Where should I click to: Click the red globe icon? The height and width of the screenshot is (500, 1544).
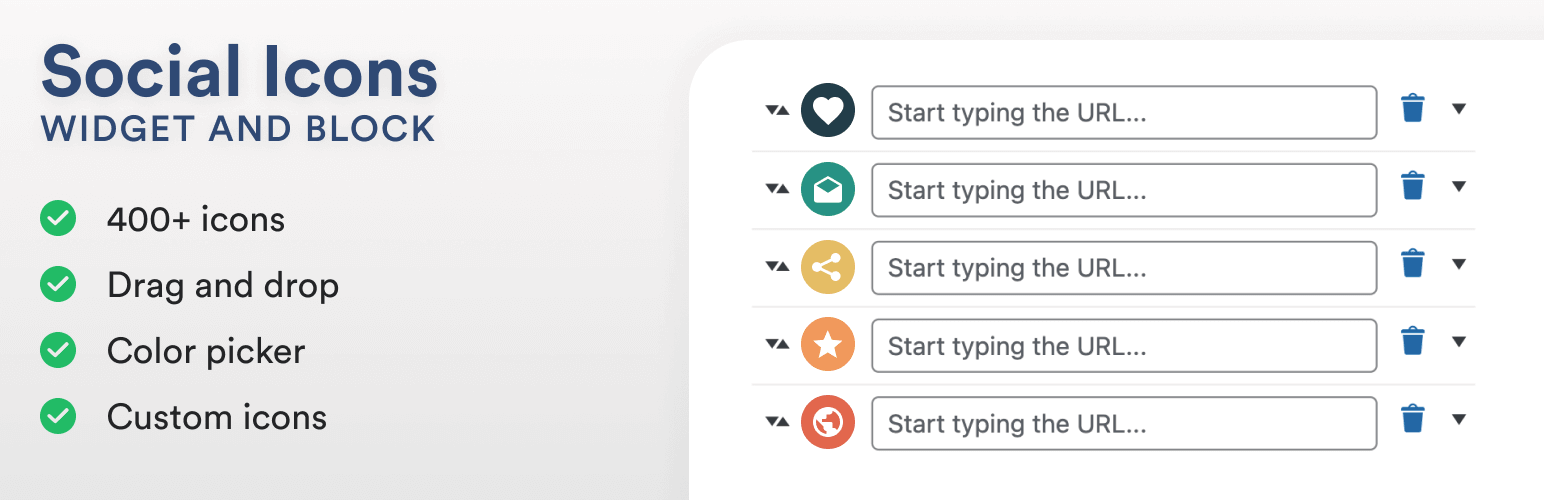(828, 422)
